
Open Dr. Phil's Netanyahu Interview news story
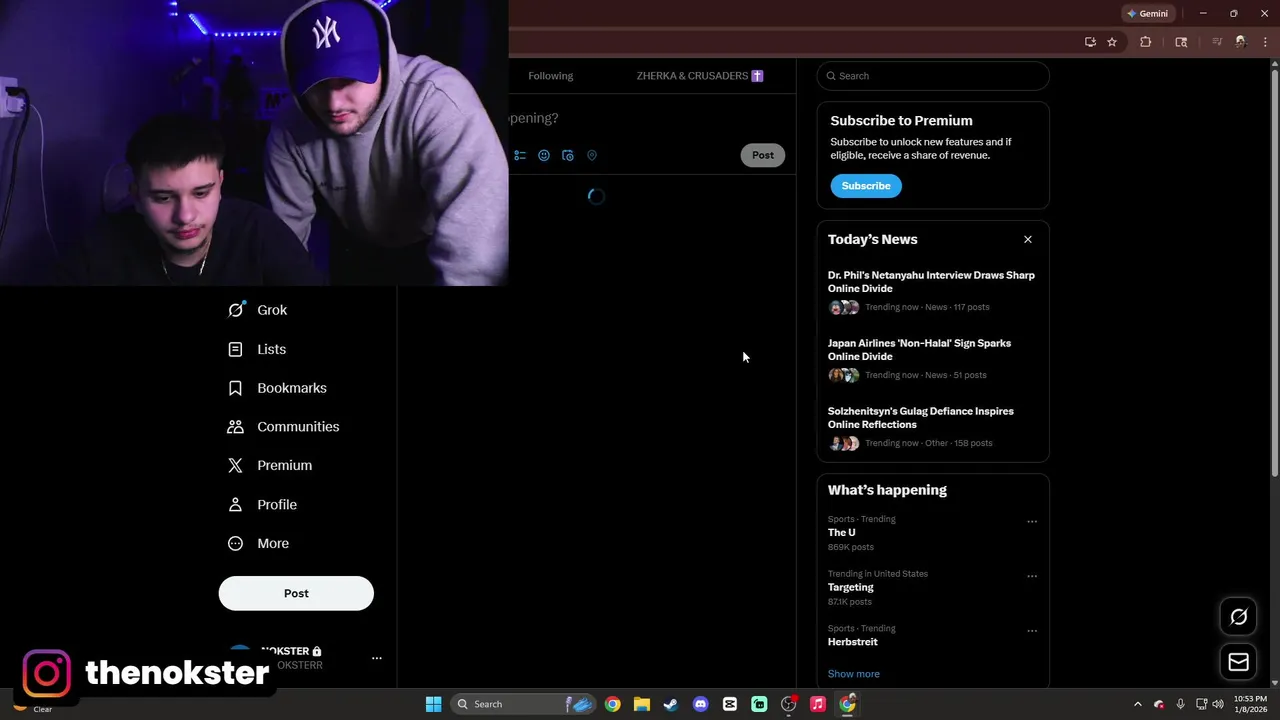point(933,293)
